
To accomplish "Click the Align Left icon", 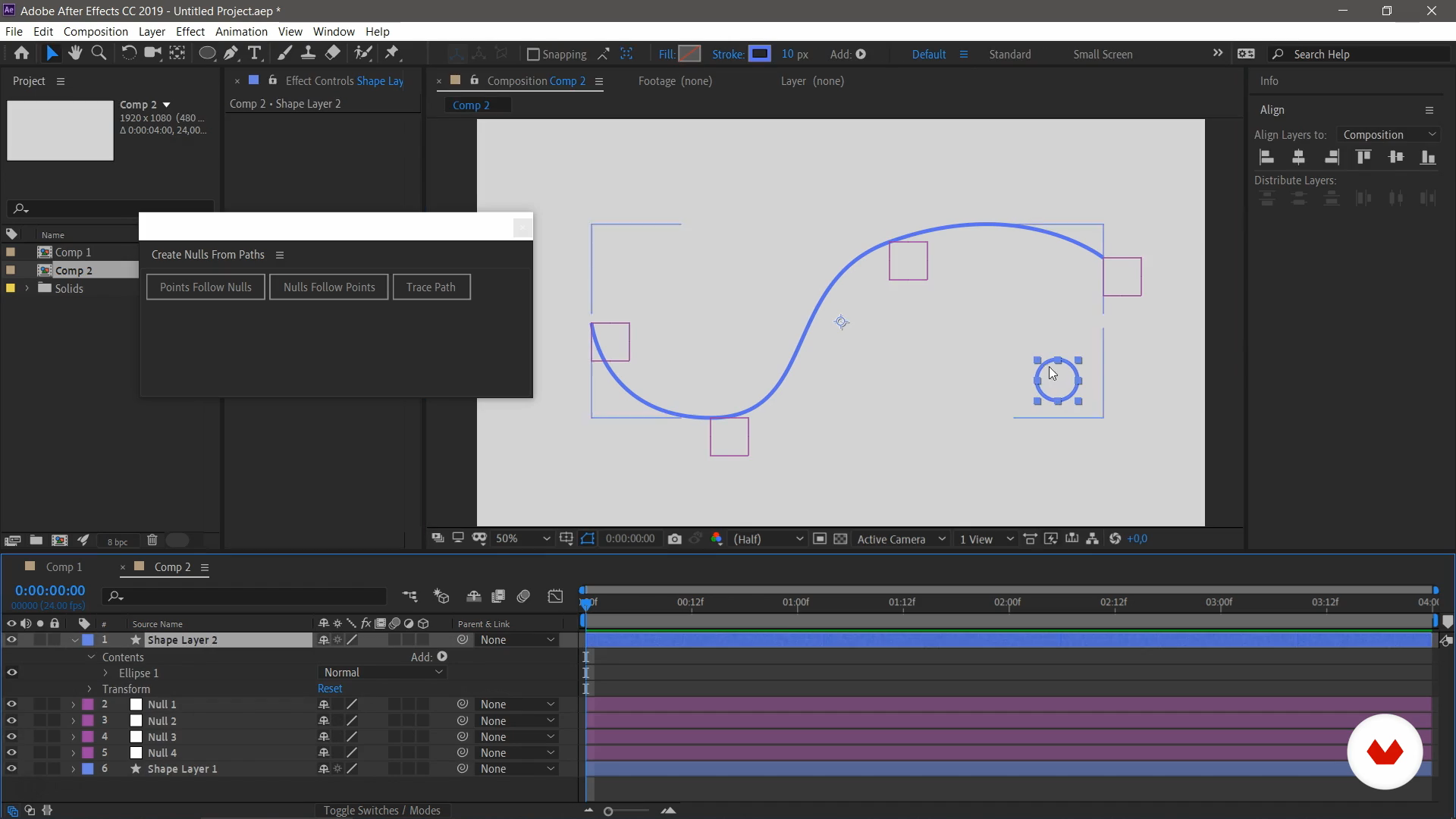I will pyautogui.click(x=1266, y=157).
